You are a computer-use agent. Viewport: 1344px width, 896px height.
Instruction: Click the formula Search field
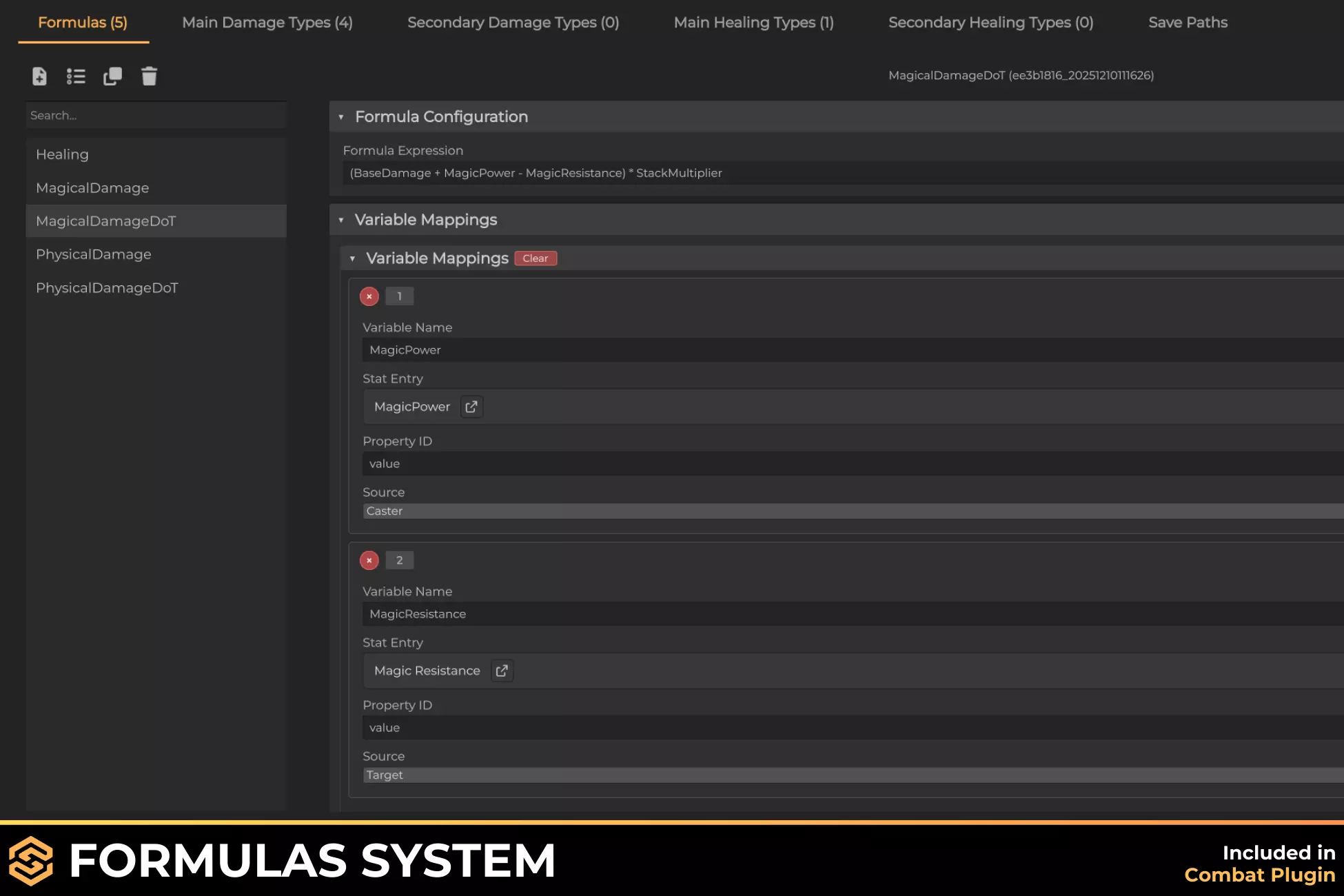pos(156,116)
